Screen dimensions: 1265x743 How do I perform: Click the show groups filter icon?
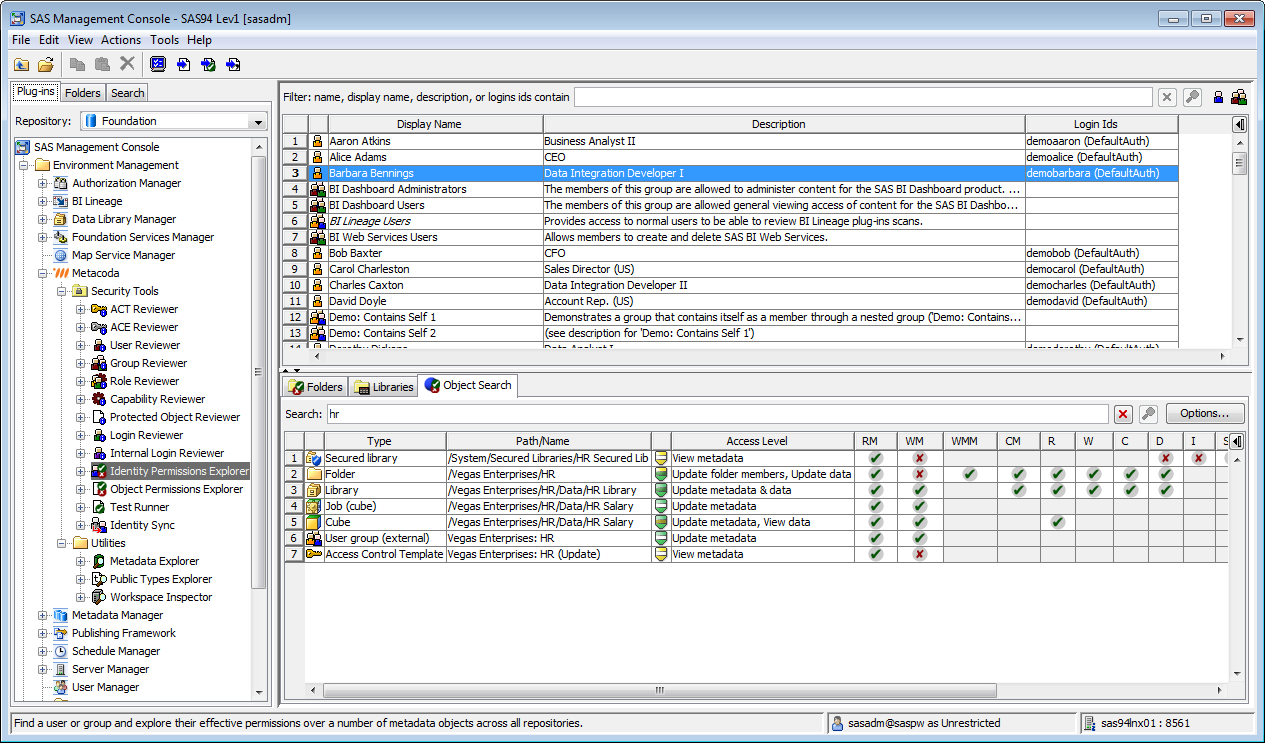coord(1239,97)
